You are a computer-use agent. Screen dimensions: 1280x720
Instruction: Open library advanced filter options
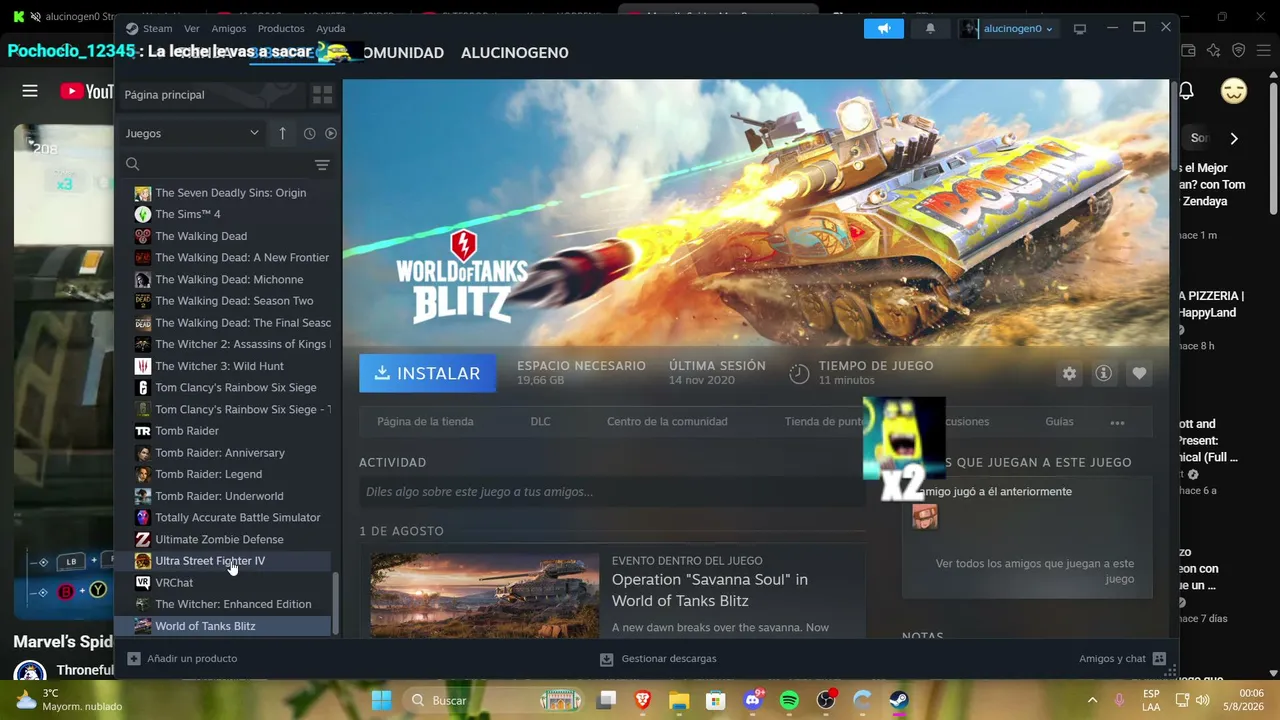coord(322,164)
